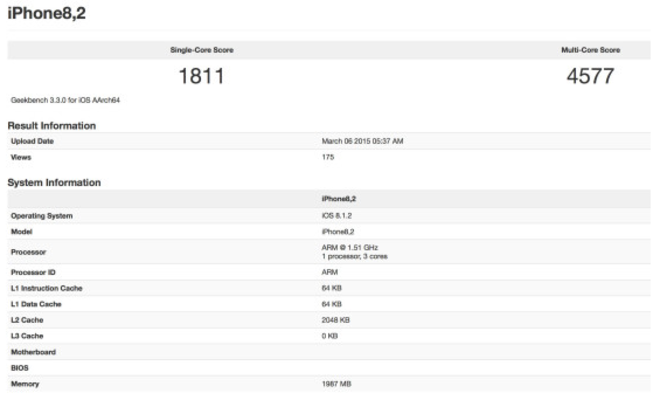Click the Processor ID label

point(33,272)
